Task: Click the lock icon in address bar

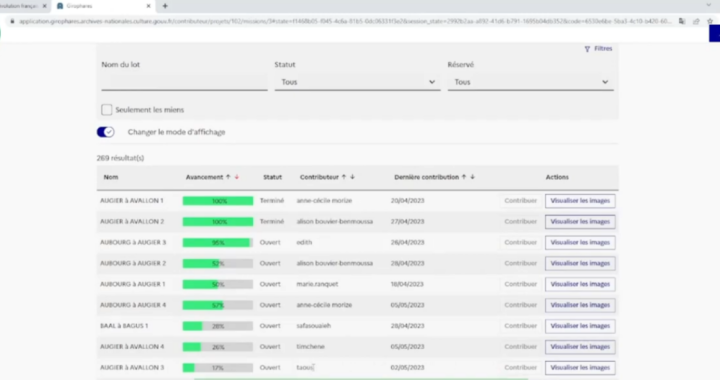Action: click(12, 21)
